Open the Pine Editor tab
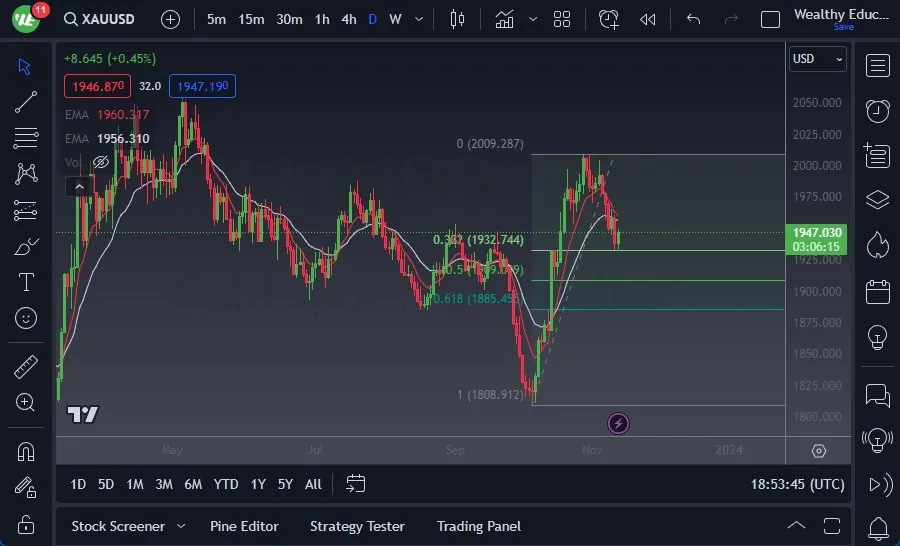Viewport: 900px width, 546px height. 244,526
